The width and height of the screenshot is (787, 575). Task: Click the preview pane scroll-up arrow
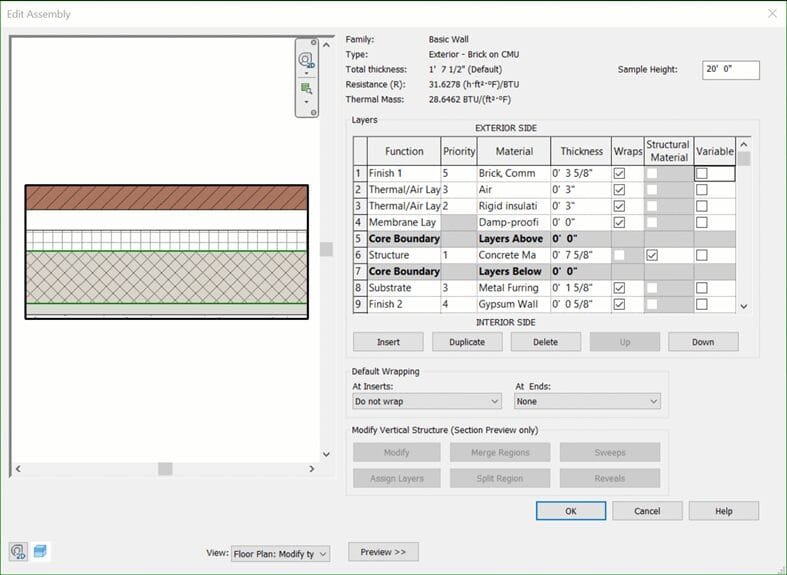coord(326,46)
